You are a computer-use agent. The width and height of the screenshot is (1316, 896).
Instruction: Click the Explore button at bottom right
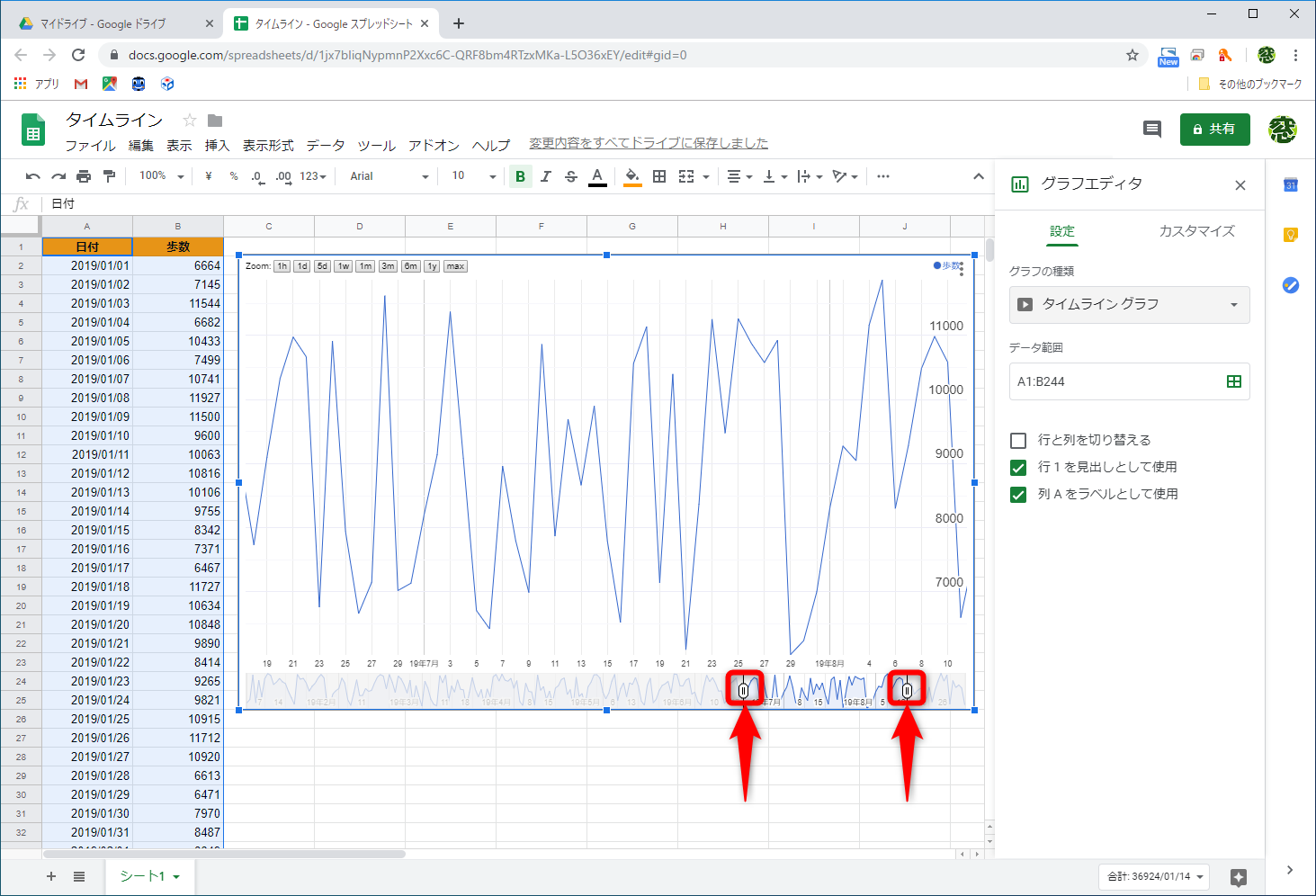click(1239, 877)
